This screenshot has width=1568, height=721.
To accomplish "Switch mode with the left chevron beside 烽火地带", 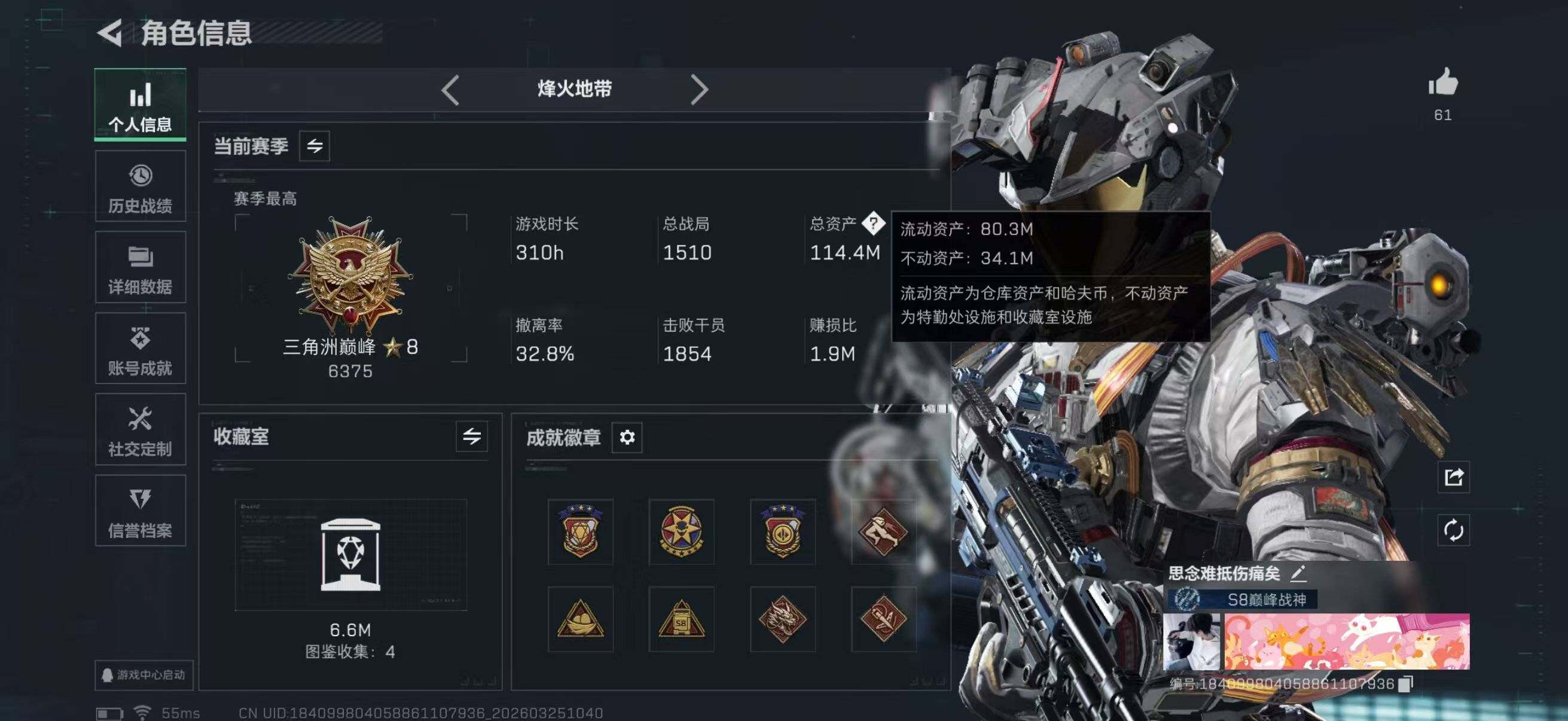I will [450, 90].
